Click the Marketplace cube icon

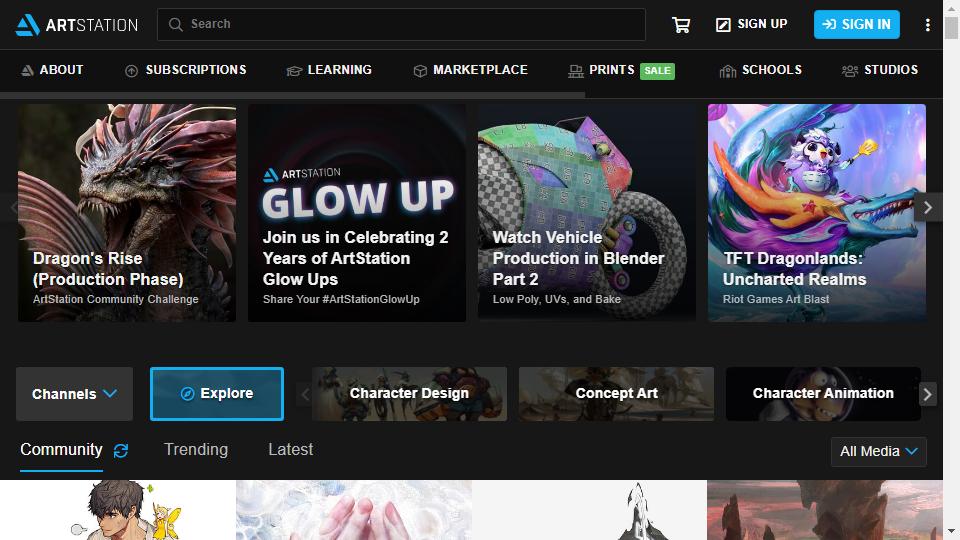420,71
